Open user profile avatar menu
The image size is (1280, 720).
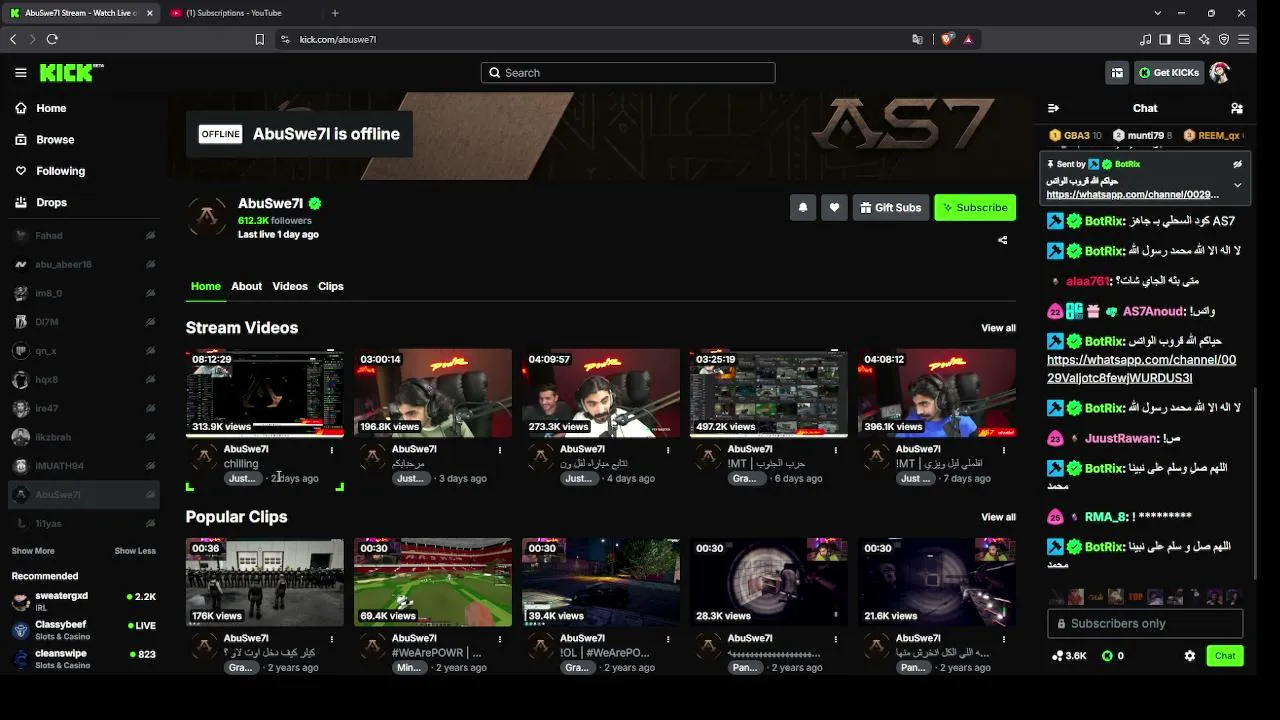[x=1219, y=72]
